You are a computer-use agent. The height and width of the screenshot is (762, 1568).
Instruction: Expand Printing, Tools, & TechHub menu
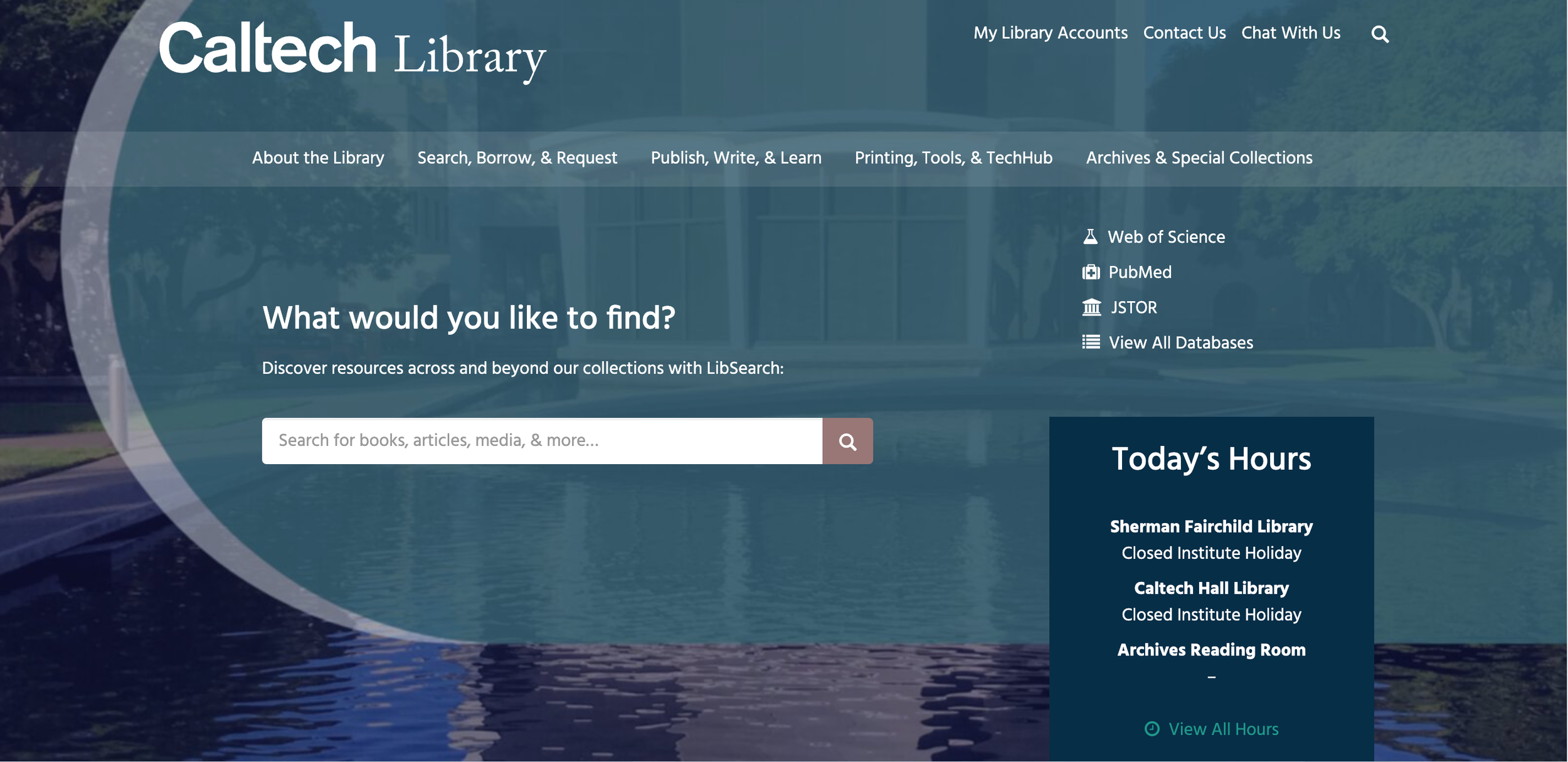(953, 158)
